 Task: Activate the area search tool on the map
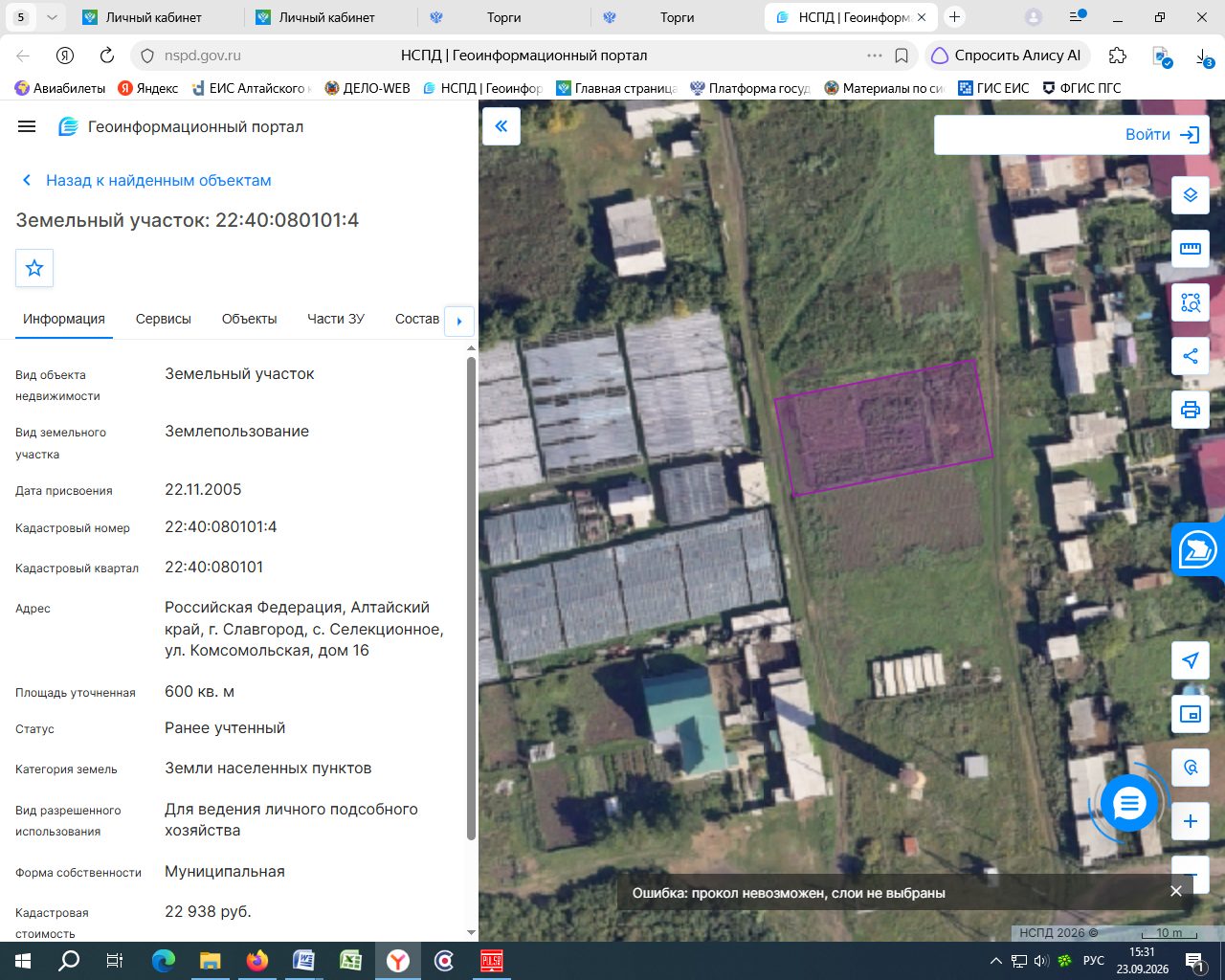pyautogui.click(x=1191, y=302)
